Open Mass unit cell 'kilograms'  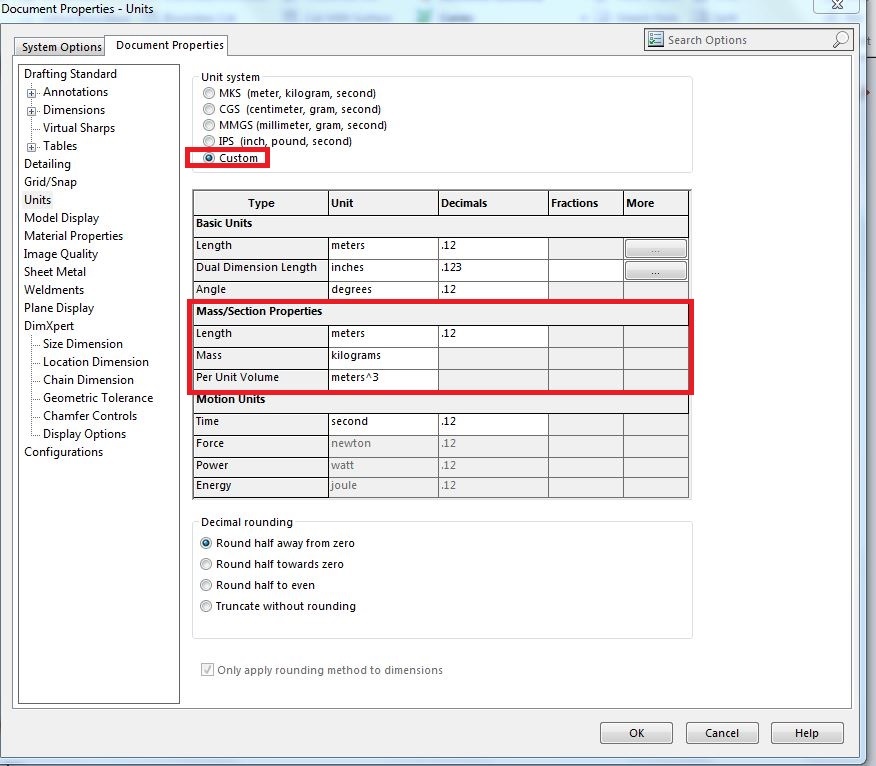[x=383, y=358]
